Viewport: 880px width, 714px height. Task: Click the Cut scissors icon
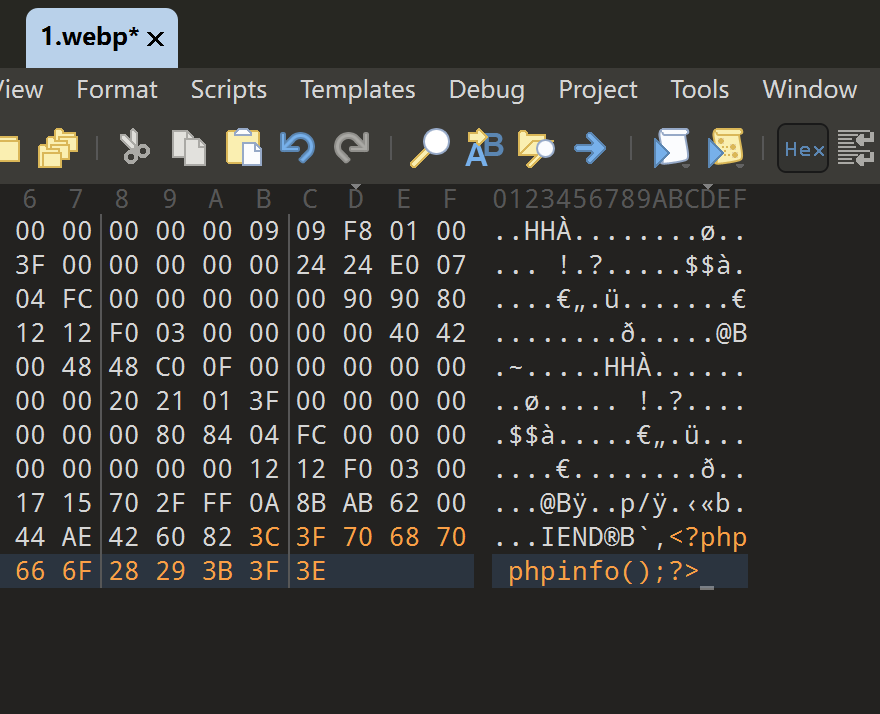tap(135, 148)
